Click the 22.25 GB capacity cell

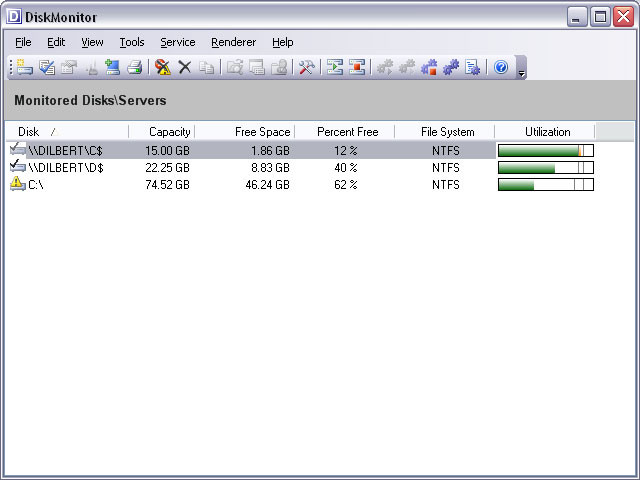click(x=167, y=168)
